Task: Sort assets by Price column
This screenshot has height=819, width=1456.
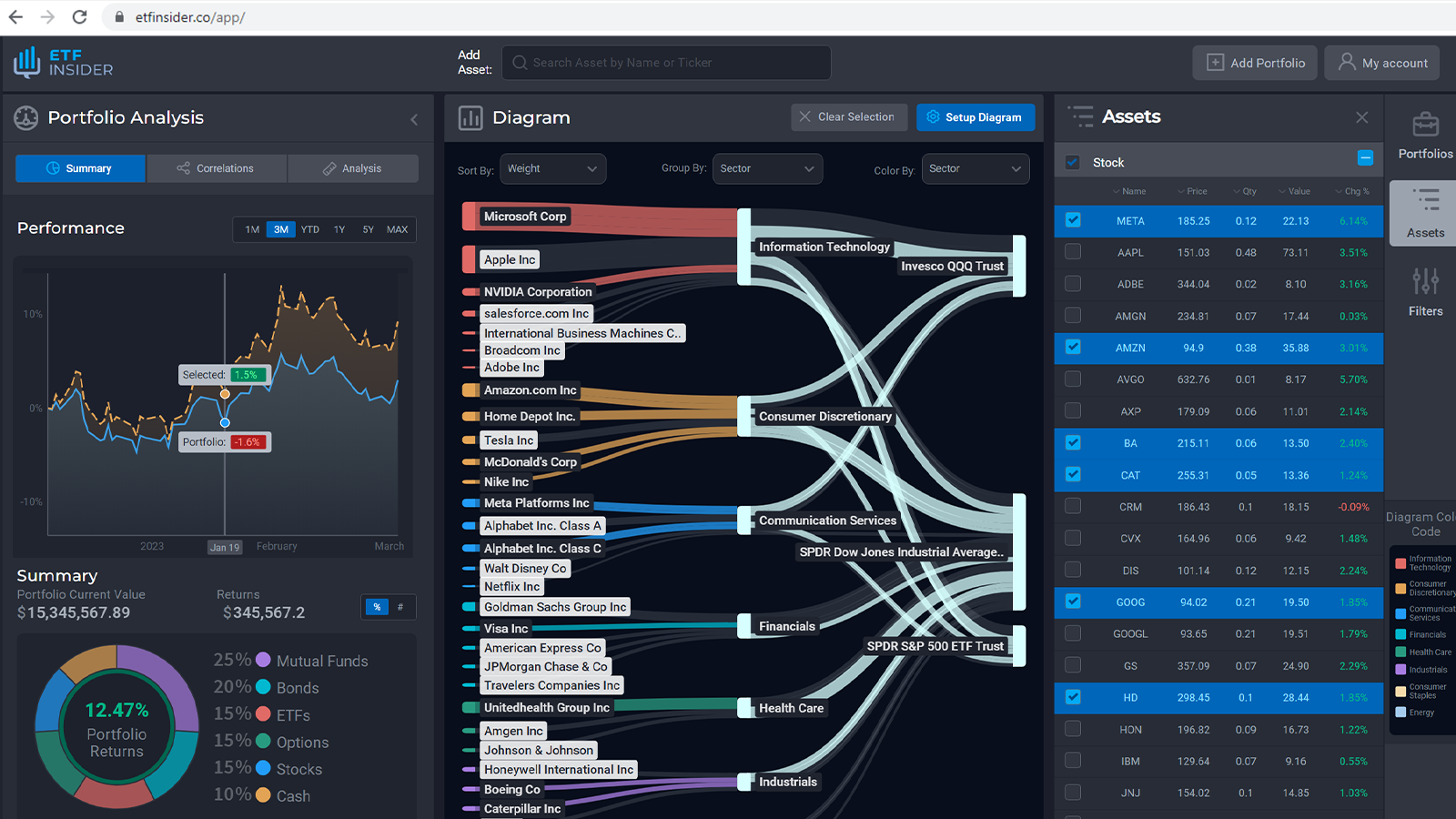Action: 1192,191
